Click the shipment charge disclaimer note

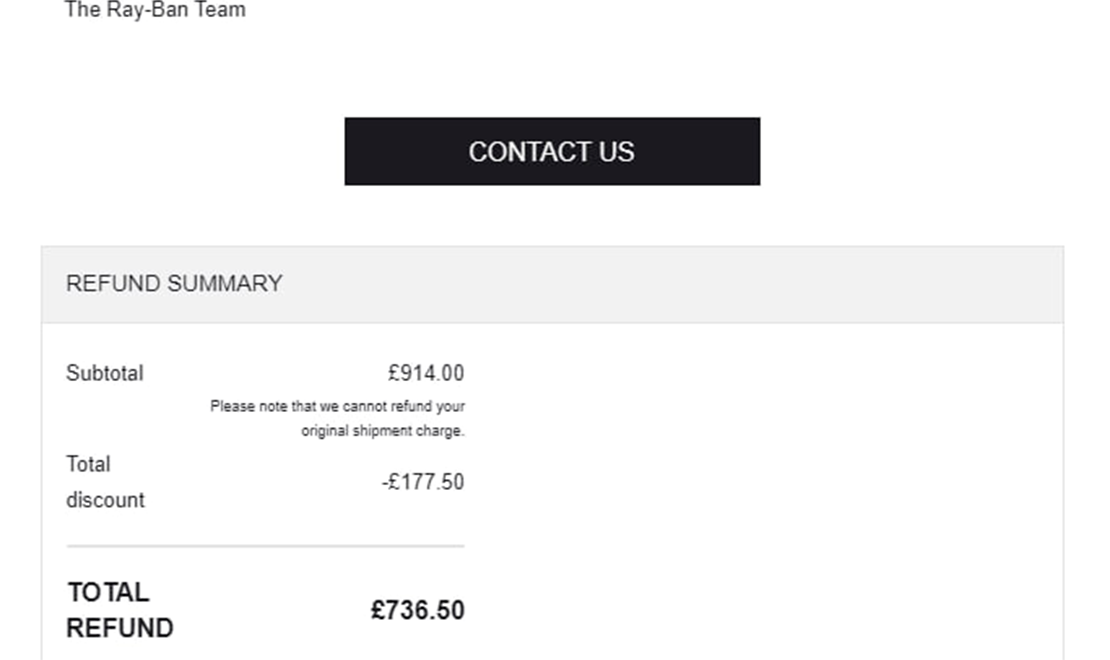click(x=338, y=418)
